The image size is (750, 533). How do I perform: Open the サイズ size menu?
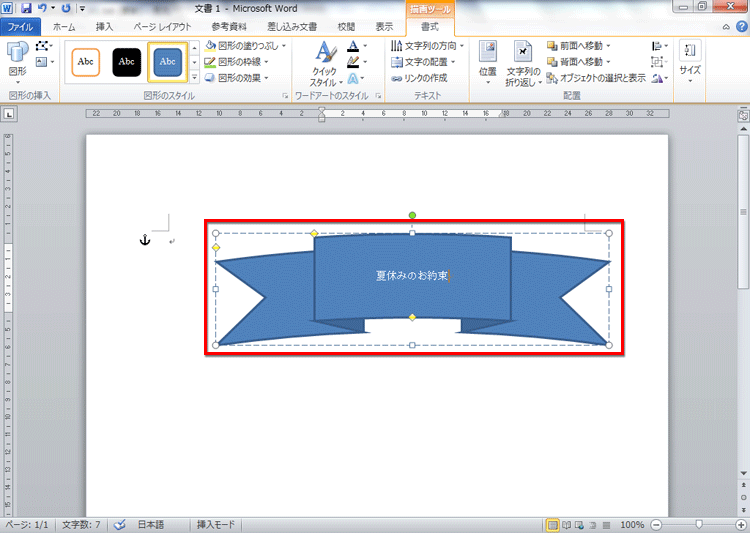coord(690,62)
